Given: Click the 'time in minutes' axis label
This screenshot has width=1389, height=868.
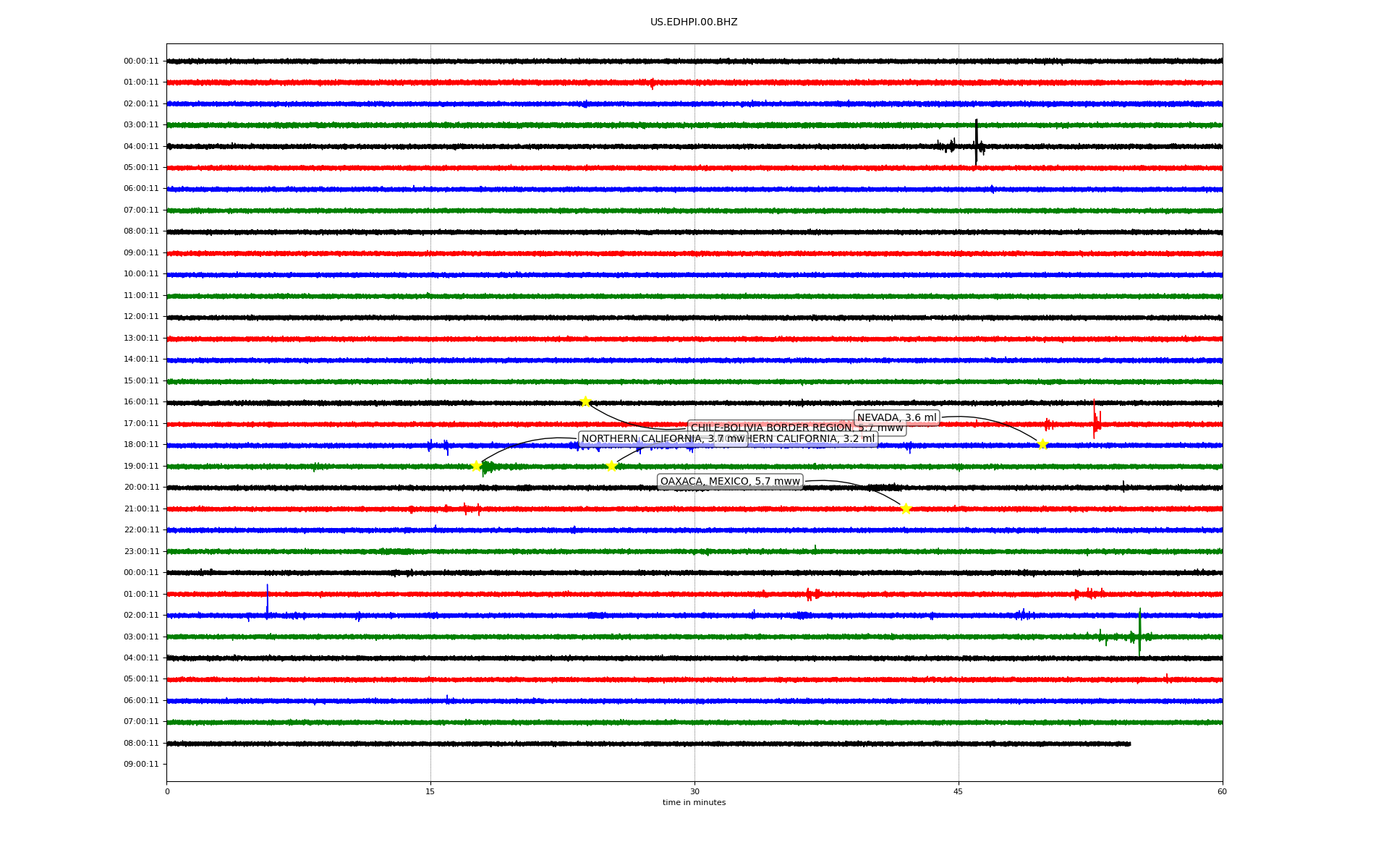Looking at the screenshot, I should coord(694,803).
